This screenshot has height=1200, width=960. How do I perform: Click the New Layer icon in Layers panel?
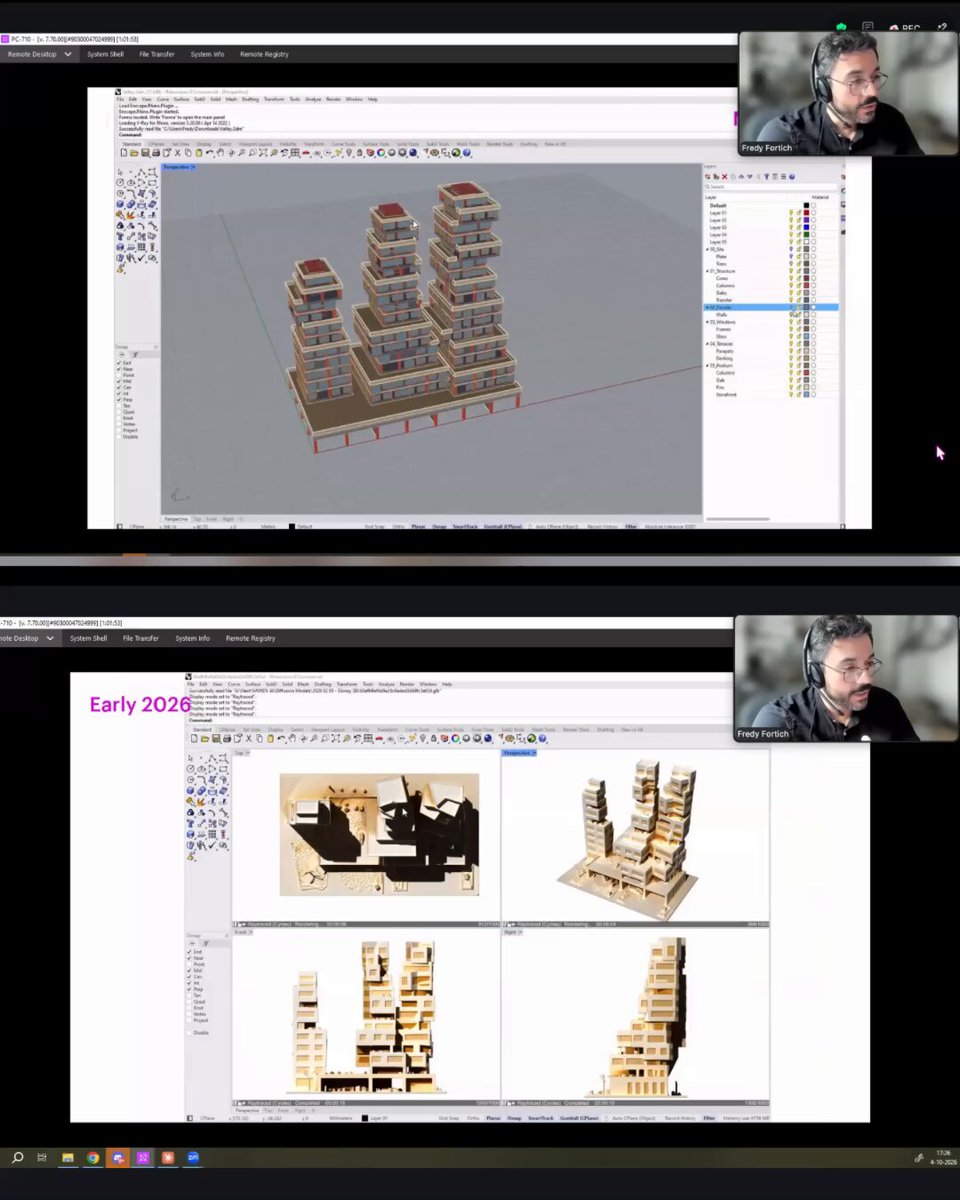point(708,177)
